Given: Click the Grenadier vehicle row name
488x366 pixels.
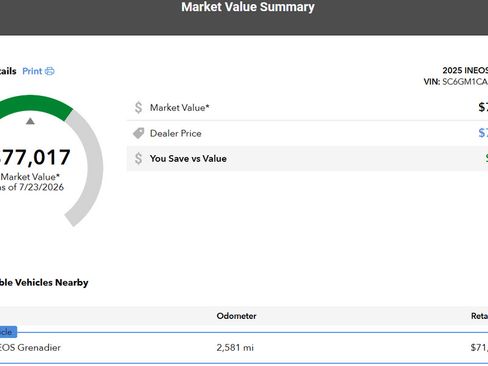Looking at the screenshot, I should click(30, 347).
